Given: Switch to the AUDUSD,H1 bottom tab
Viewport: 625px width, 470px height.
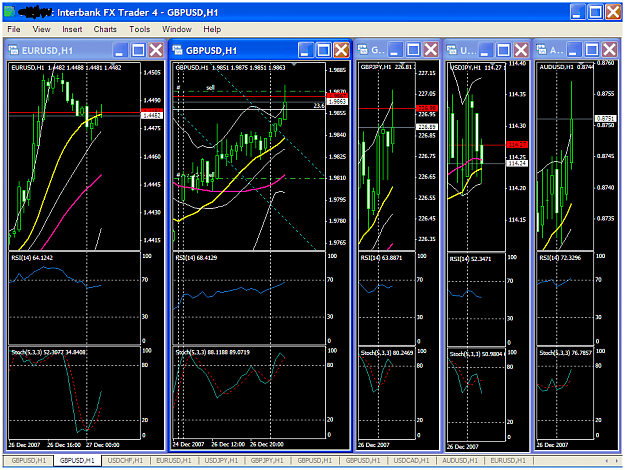Looking at the screenshot, I should [460, 460].
